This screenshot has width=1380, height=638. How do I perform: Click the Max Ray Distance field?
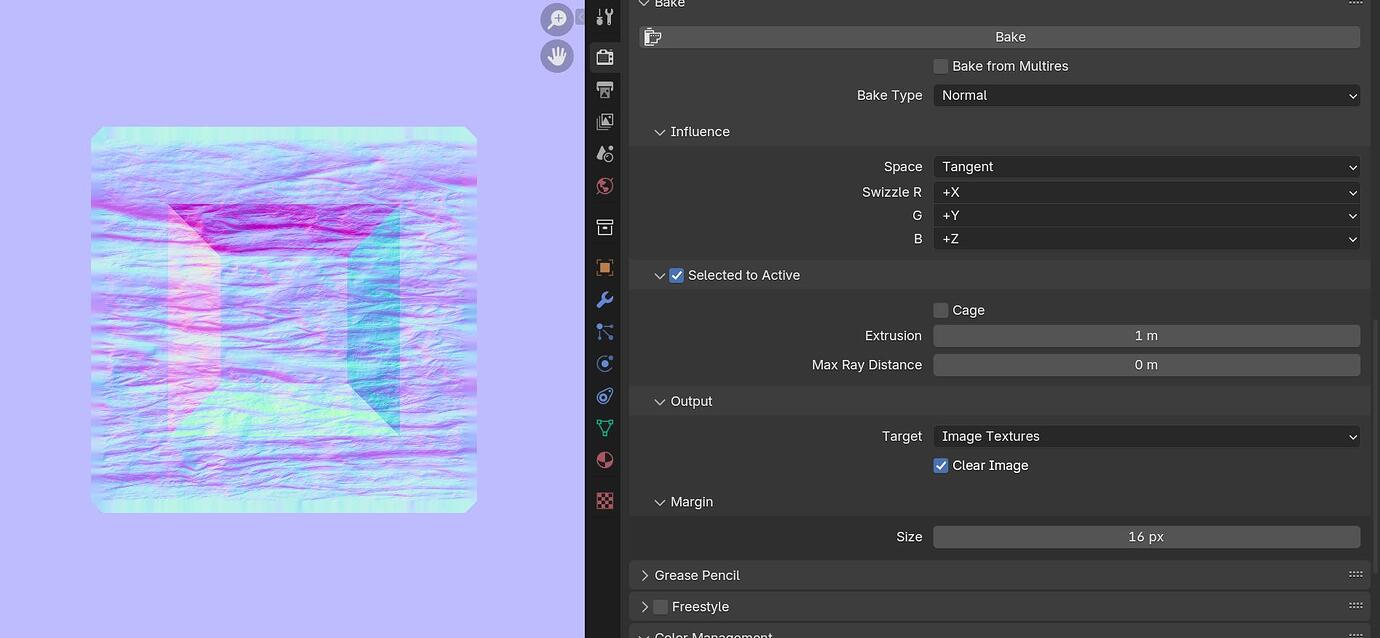[1146, 365]
